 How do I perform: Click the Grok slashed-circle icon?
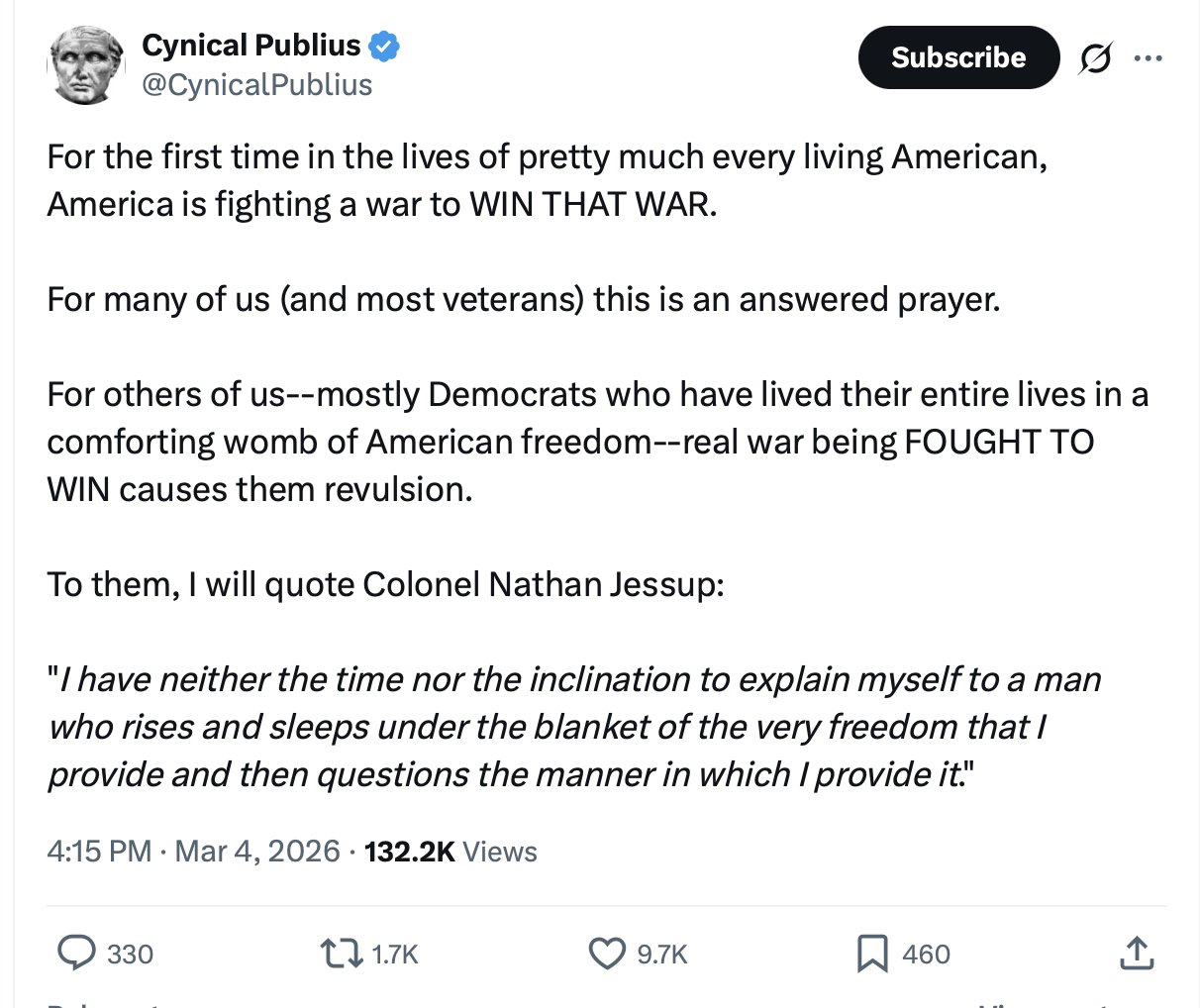coord(1095,58)
